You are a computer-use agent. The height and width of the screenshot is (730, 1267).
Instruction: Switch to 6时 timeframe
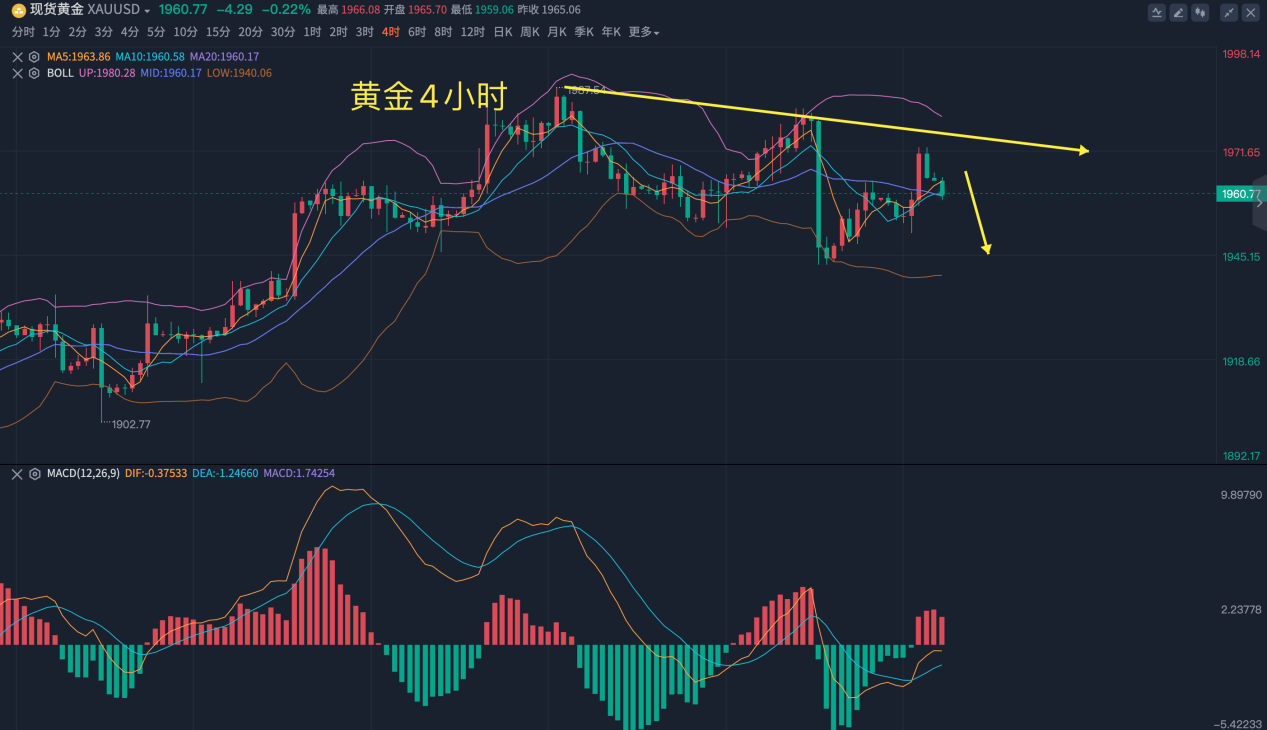point(417,32)
